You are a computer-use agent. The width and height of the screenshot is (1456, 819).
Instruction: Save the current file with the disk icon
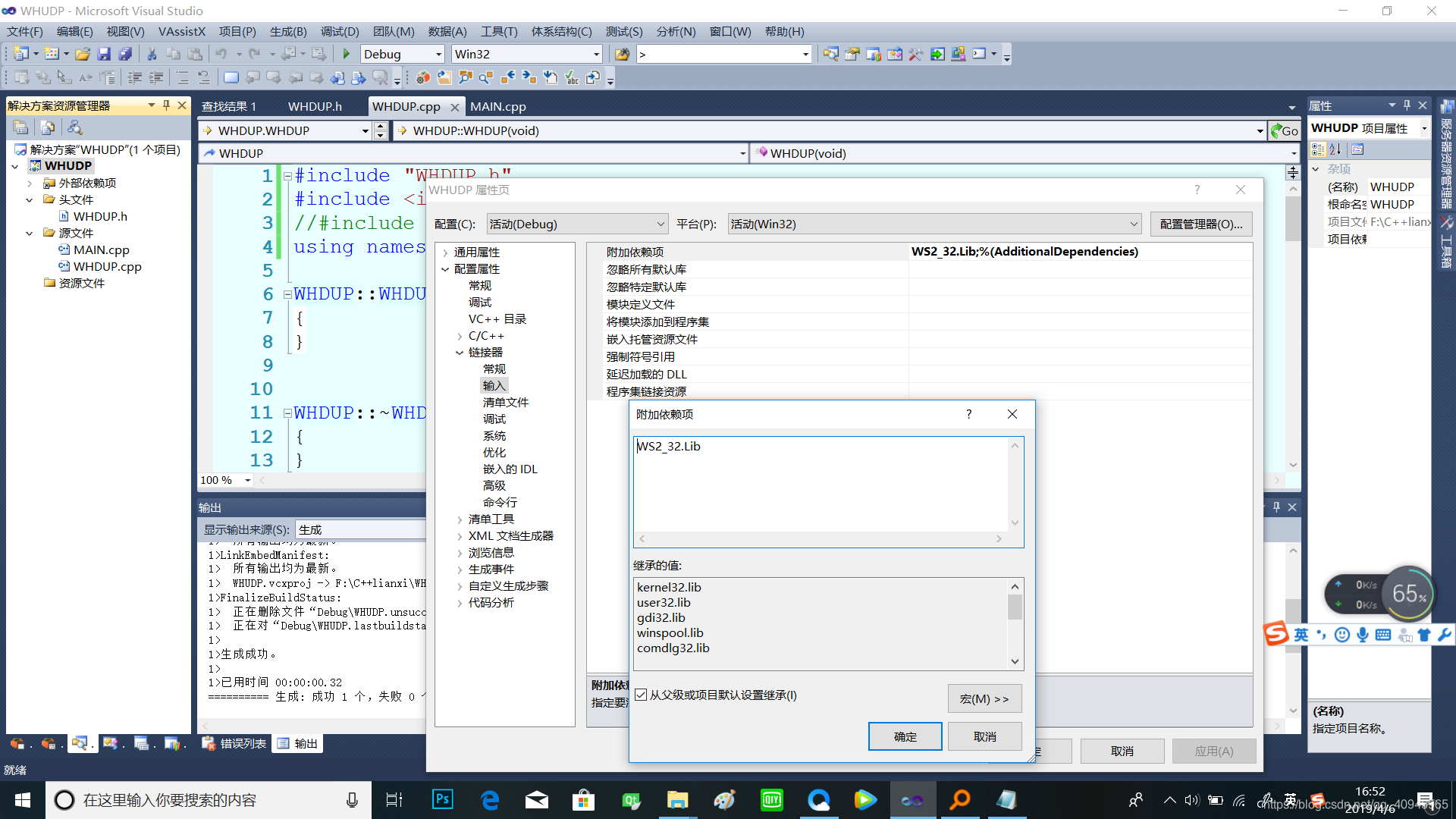(x=104, y=54)
